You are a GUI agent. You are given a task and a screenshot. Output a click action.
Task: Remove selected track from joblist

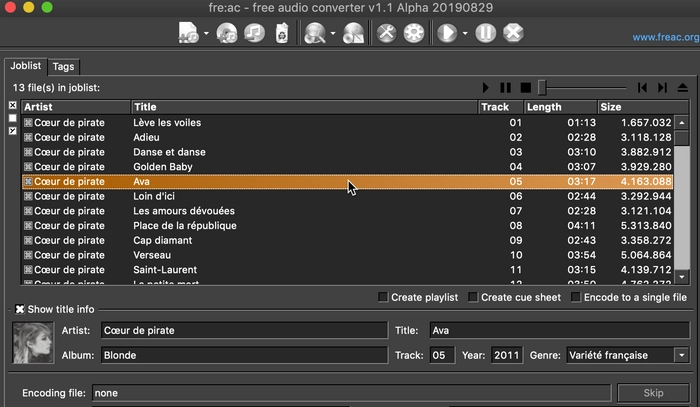pos(254,33)
